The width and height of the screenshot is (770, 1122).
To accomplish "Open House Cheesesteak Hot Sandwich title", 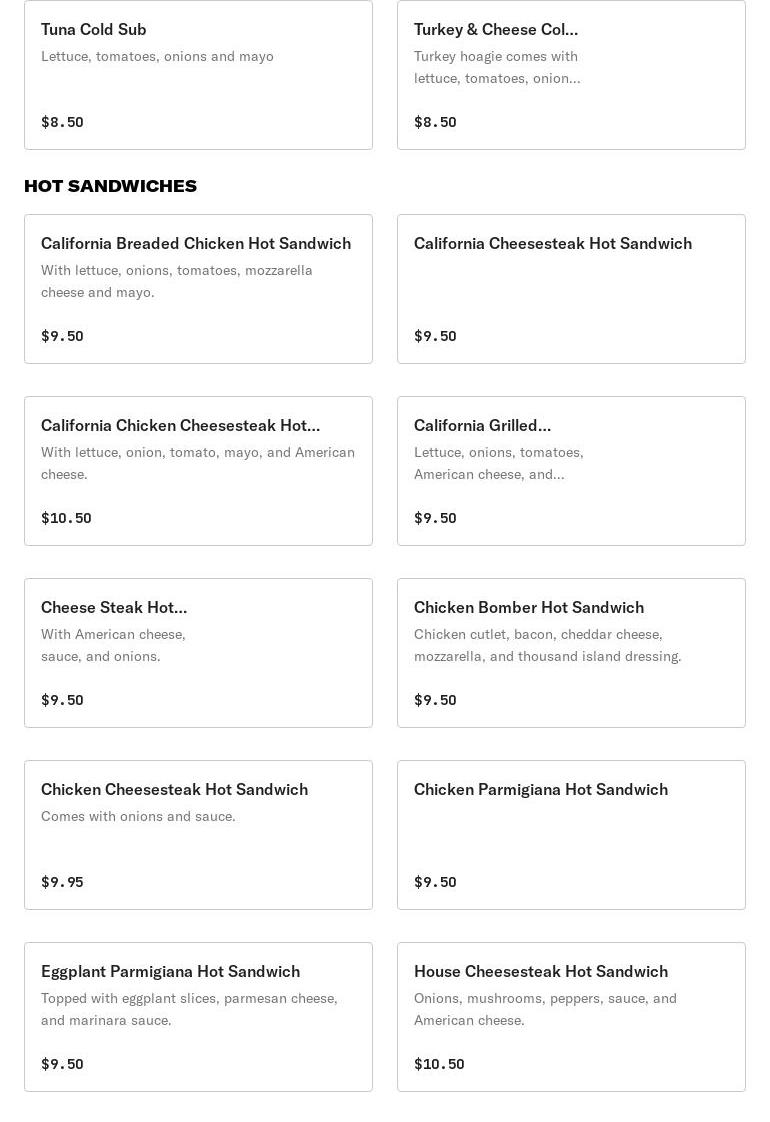I will pyautogui.click(x=541, y=972).
